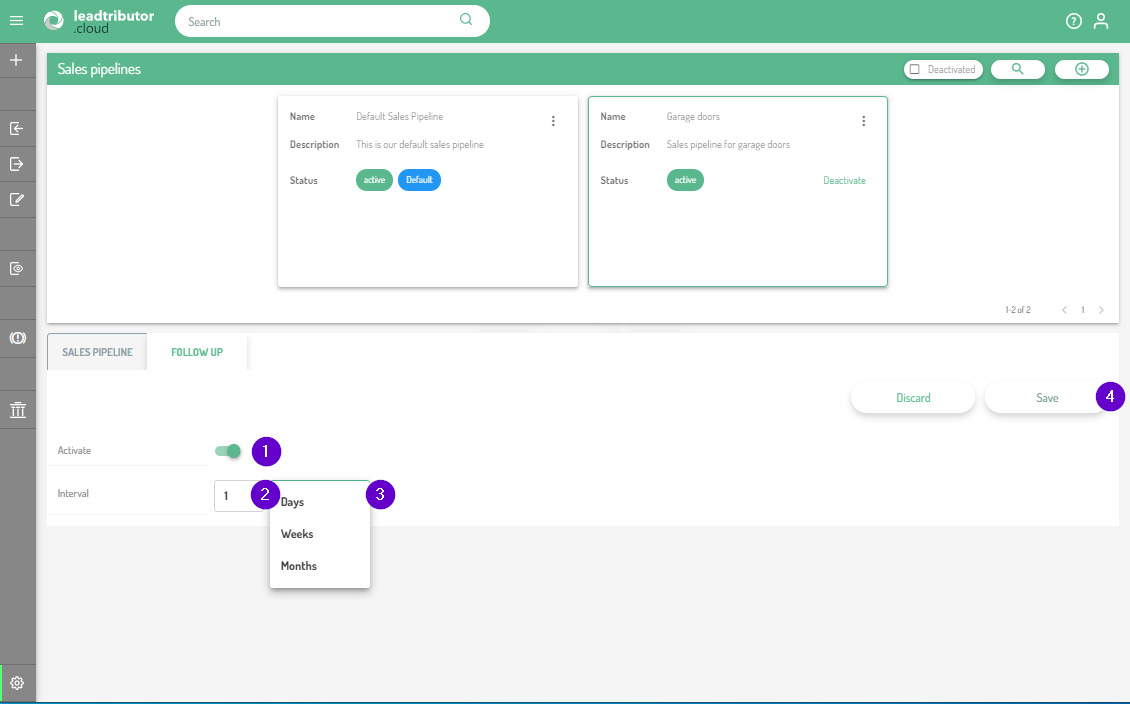Click the help question mark icon

click(1074, 21)
